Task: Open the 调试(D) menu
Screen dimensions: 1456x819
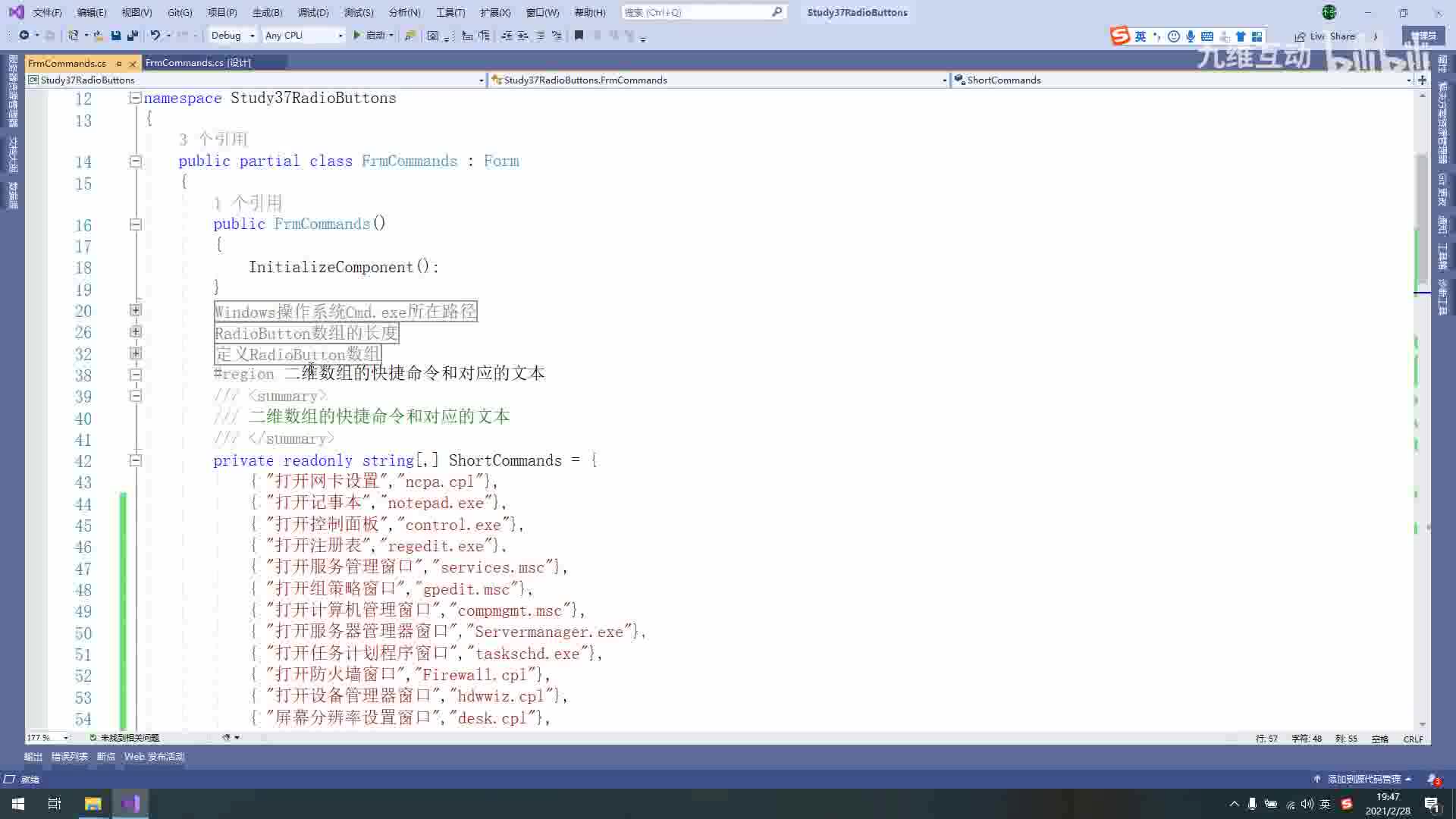Action: [313, 12]
